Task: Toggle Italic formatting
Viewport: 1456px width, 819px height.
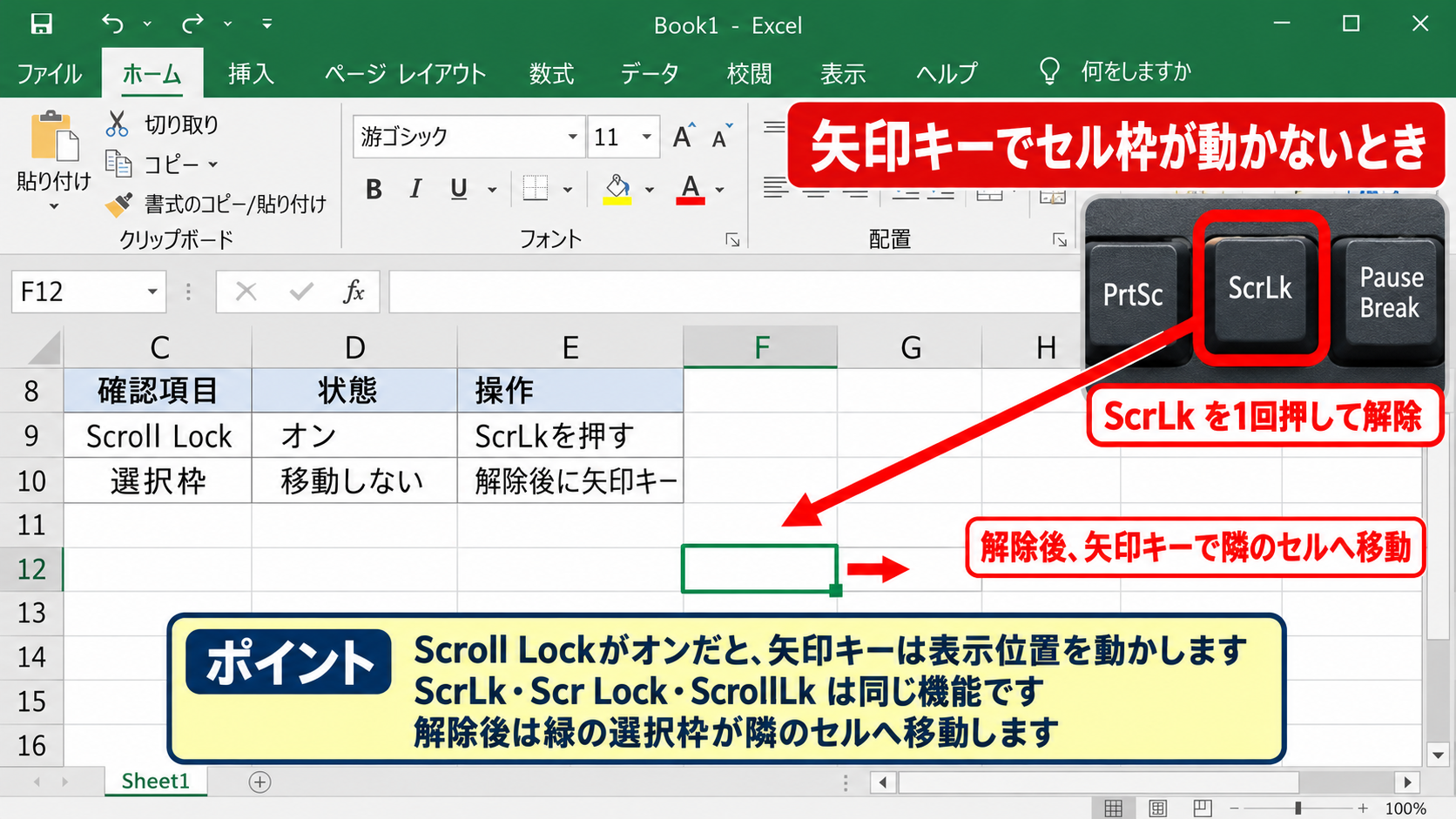Action: [x=415, y=189]
